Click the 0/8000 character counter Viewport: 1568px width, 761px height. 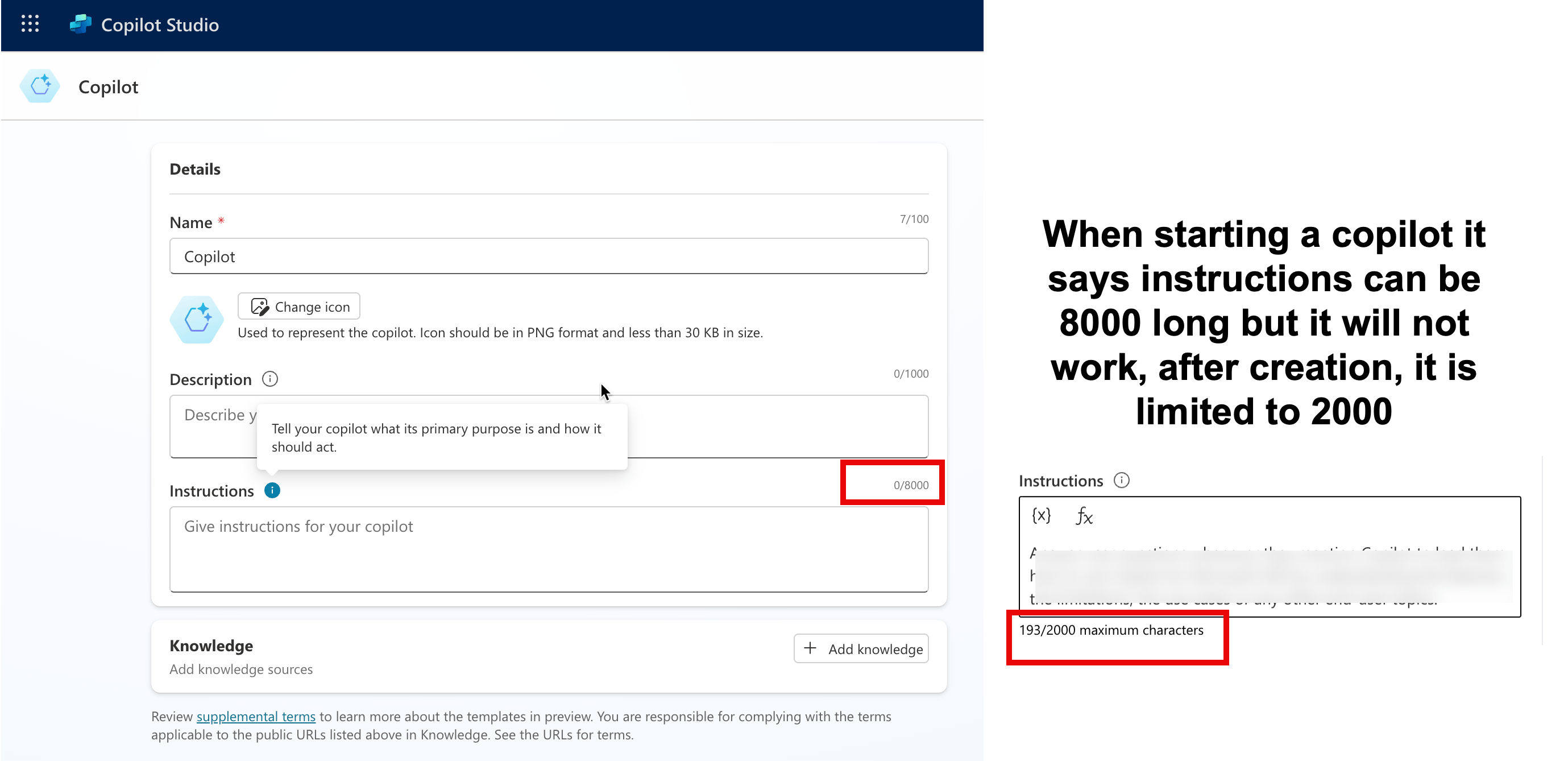[911, 485]
